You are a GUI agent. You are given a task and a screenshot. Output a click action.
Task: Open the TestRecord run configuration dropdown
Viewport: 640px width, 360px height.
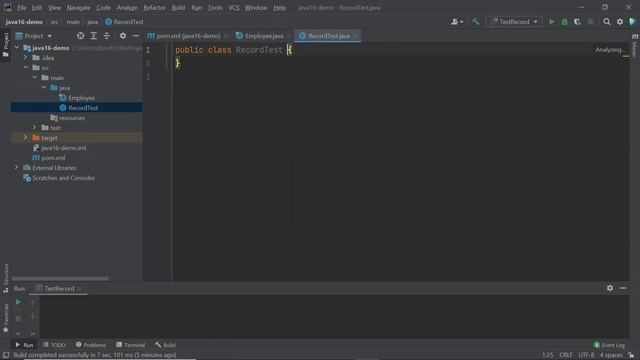click(x=514, y=22)
